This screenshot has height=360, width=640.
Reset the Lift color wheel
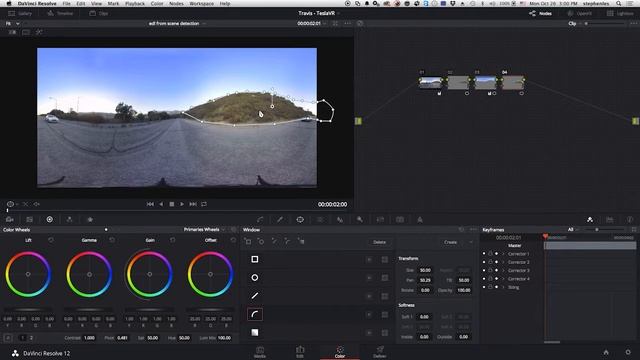point(51,240)
